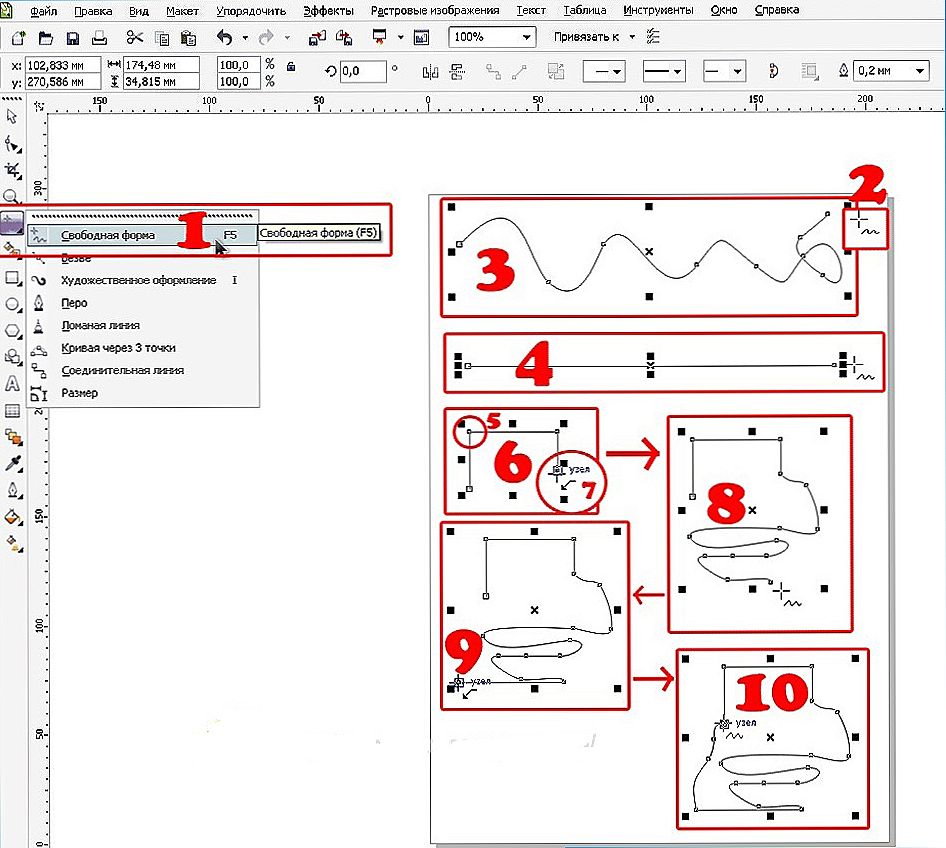Select the Crop tool
Screen dimensions: 946x848
(x=13, y=171)
